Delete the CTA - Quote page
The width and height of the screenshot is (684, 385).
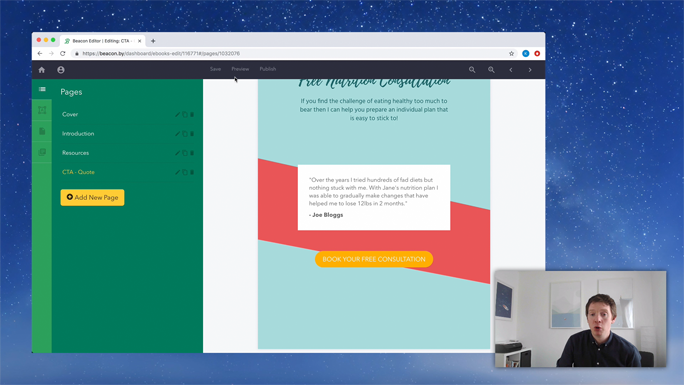tap(192, 172)
